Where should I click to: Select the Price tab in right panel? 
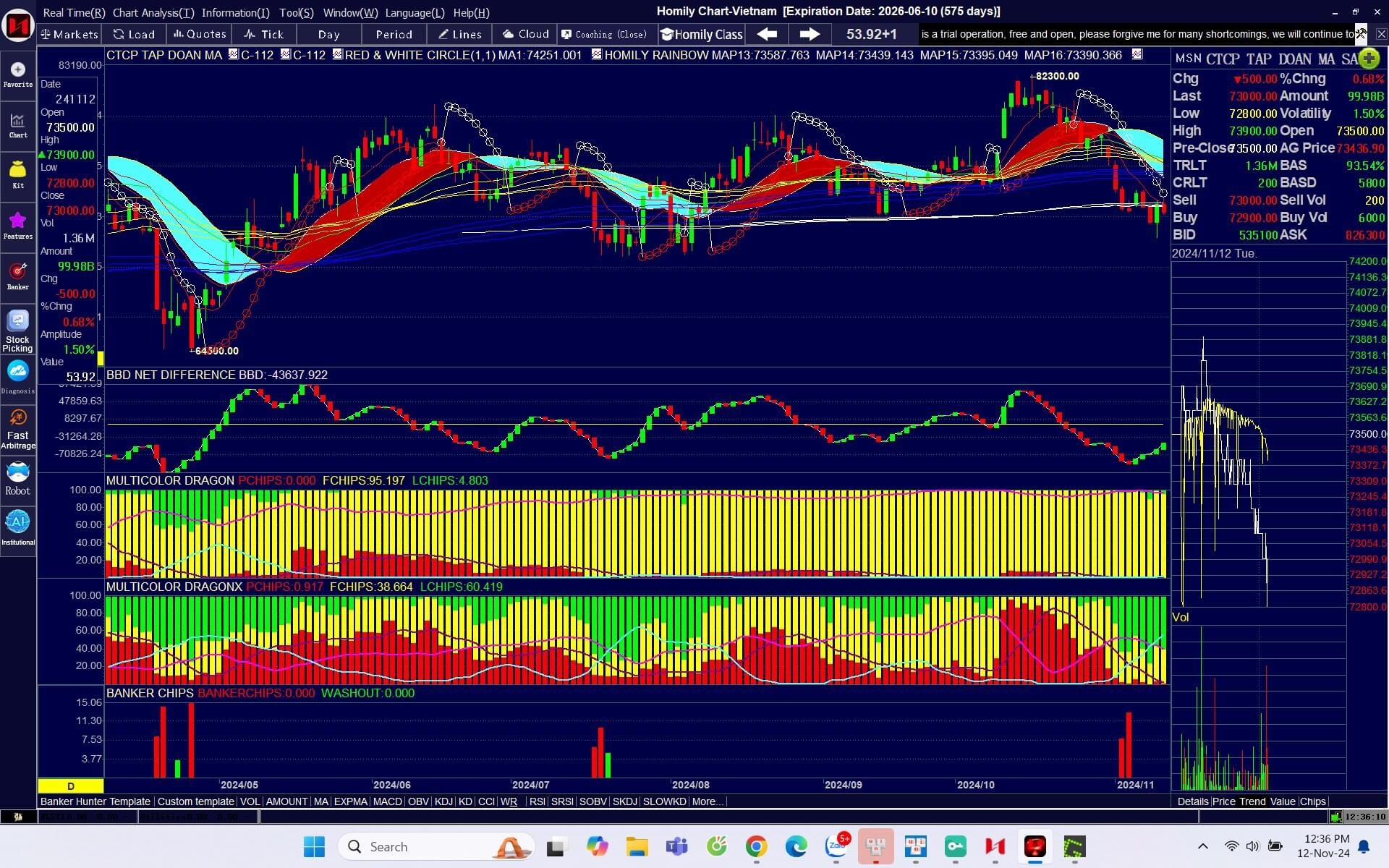pyautogui.click(x=1224, y=801)
